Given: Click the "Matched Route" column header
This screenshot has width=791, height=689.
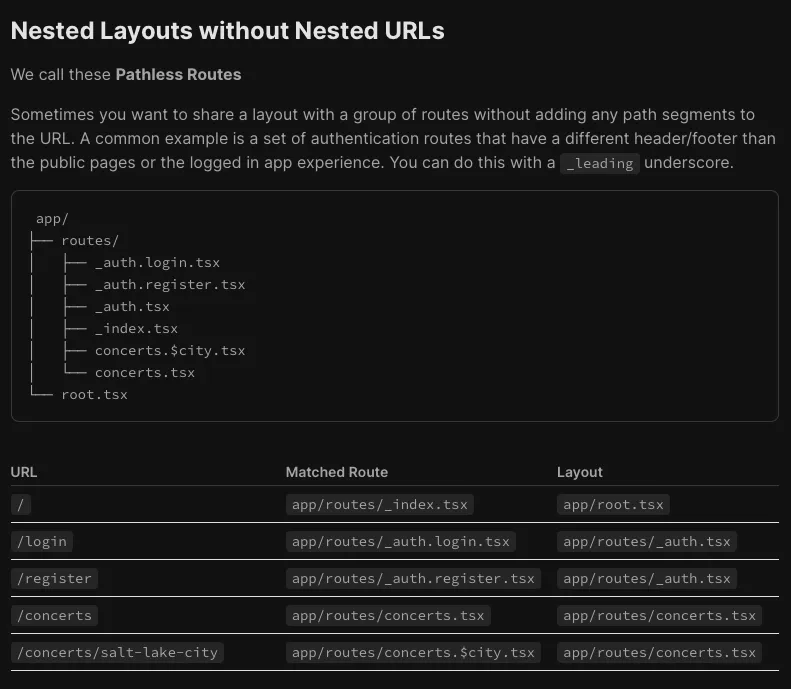Looking at the screenshot, I should pyautogui.click(x=336, y=472).
